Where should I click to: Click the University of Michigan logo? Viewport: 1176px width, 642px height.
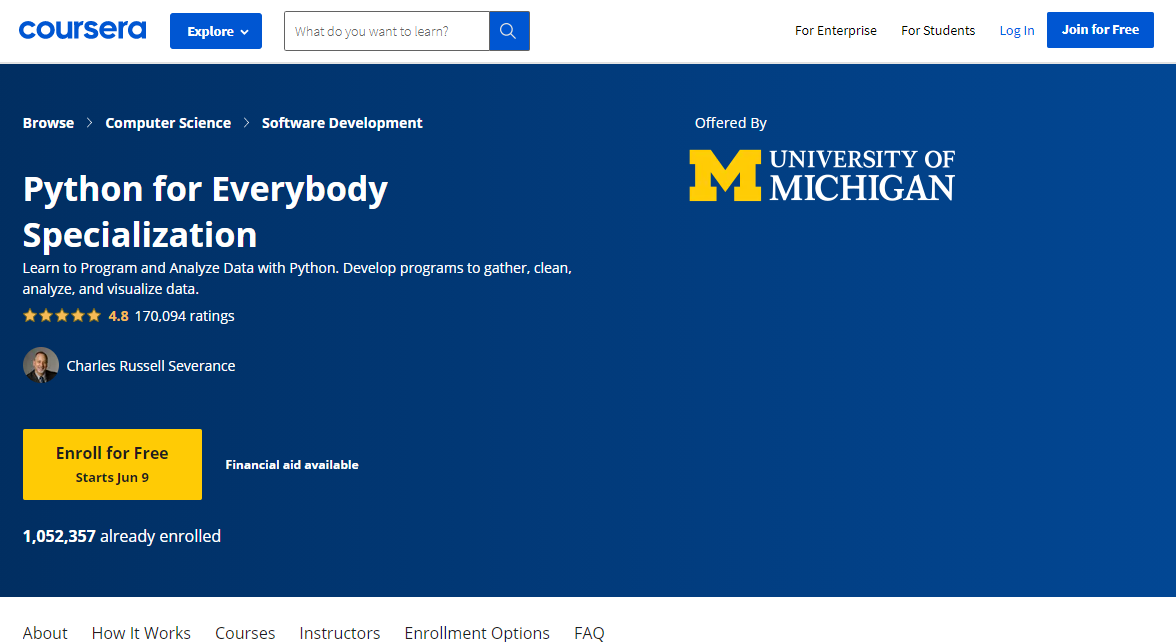pos(821,175)
